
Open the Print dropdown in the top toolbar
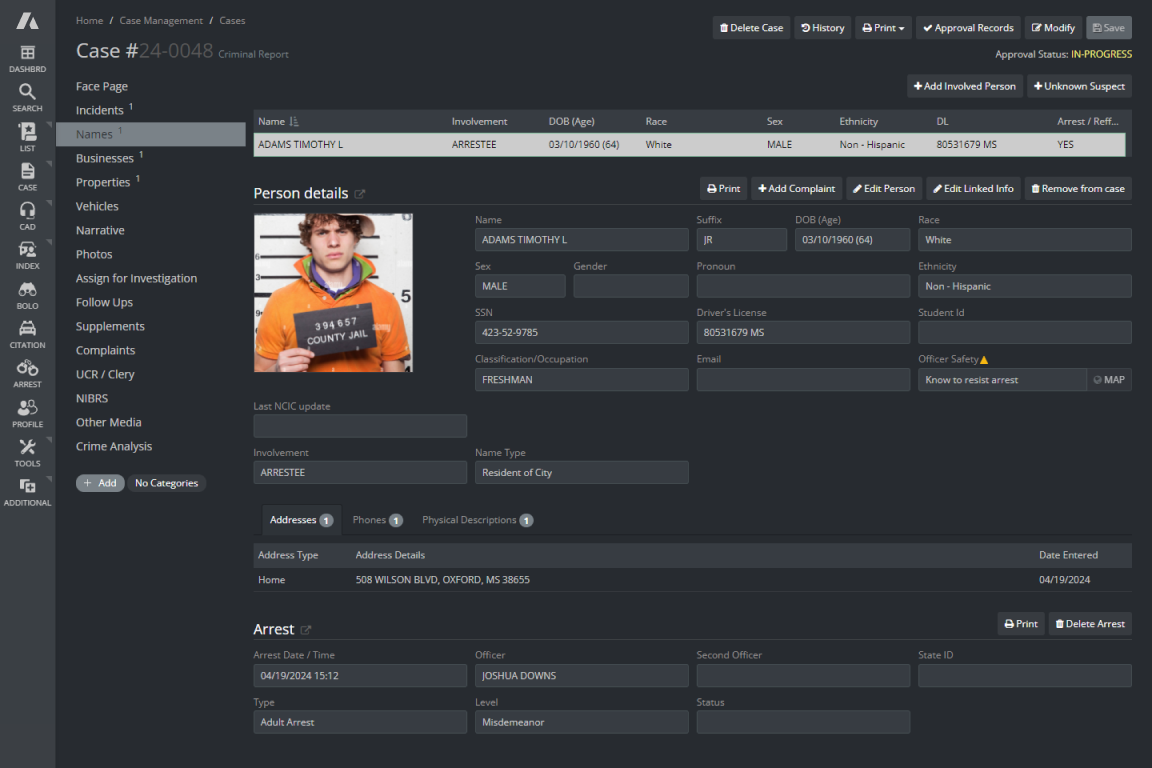(882, 27)
